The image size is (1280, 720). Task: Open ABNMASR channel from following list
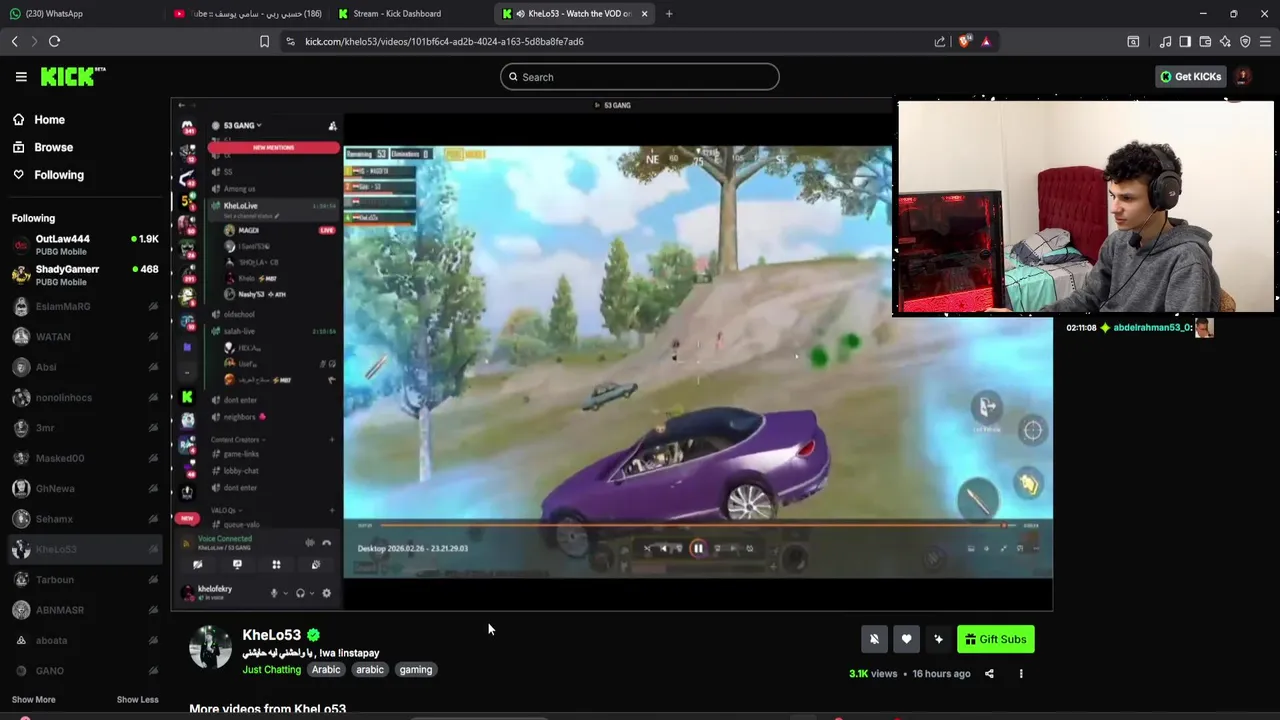tap(84, 610)
